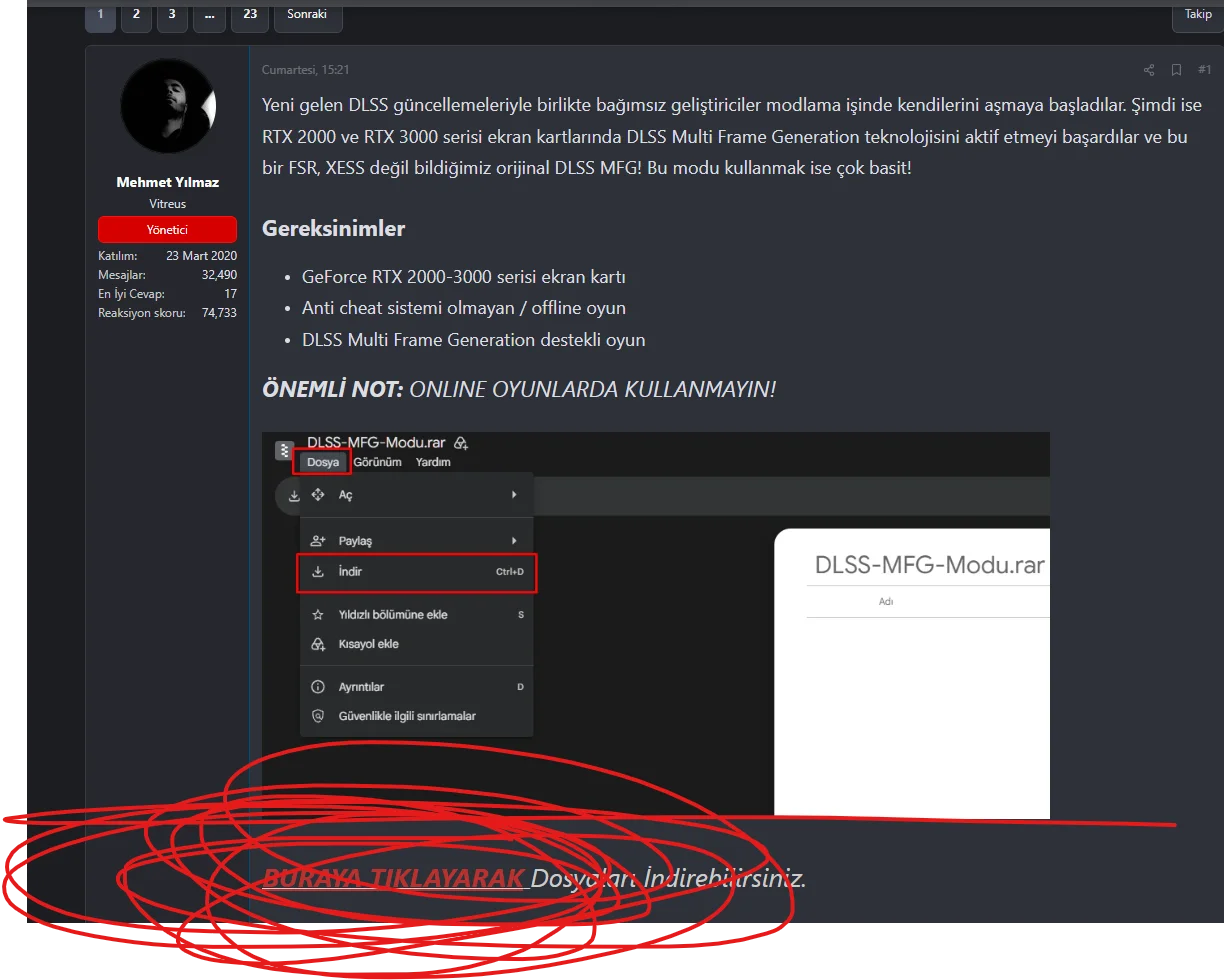Expand the '...' page jump menu
The width and height of the screenshot is (1224, 980).
point(208,15)
